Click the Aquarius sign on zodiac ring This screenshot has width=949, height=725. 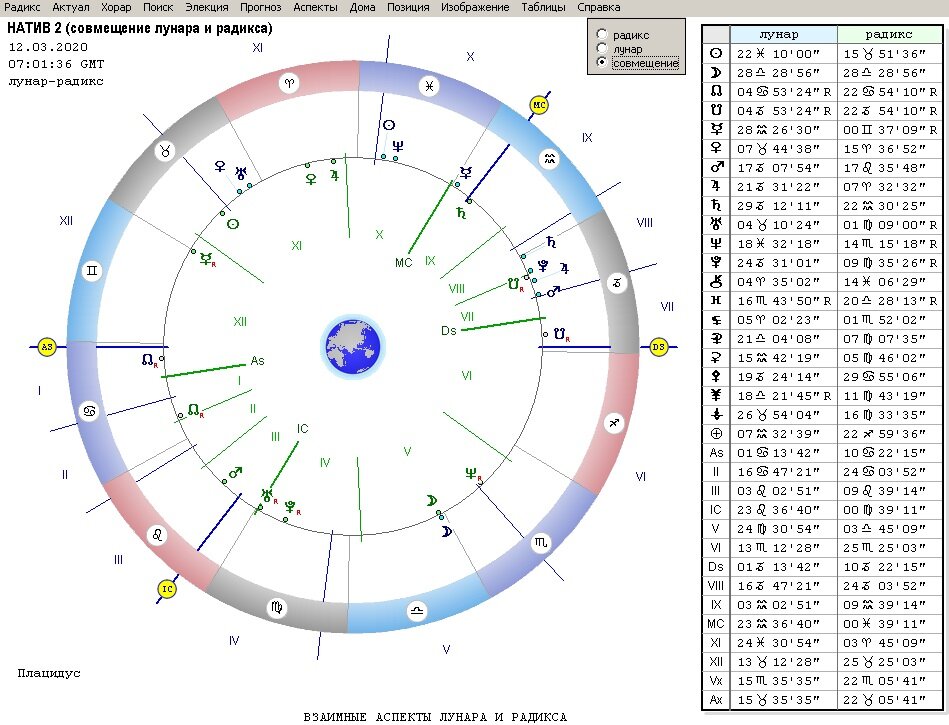[x=549, y=160]
